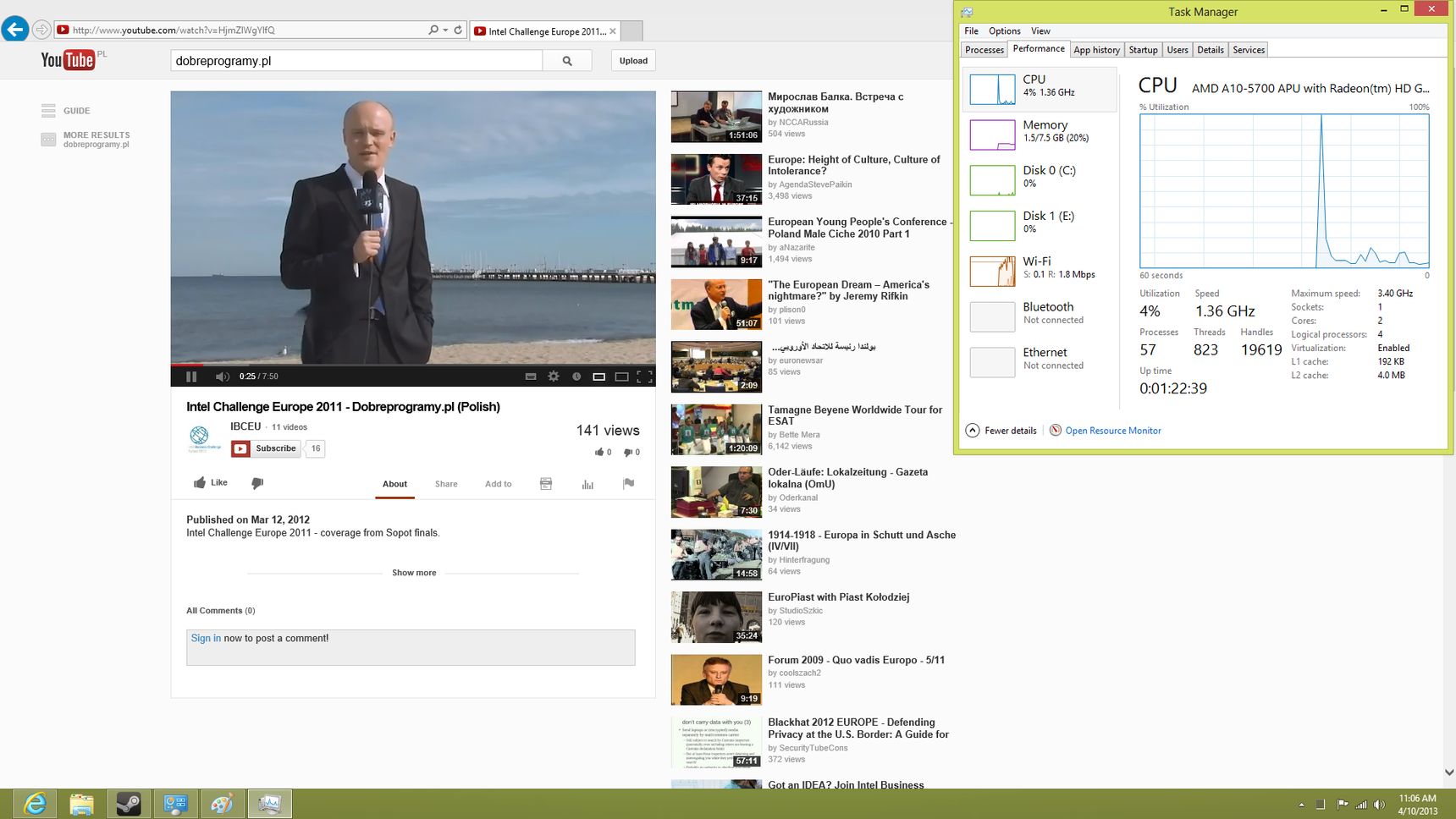This screenshot has width=1456, height=819.
Task: Enter fullscreen via player corner icon
Action: click(x=644, y=377)
